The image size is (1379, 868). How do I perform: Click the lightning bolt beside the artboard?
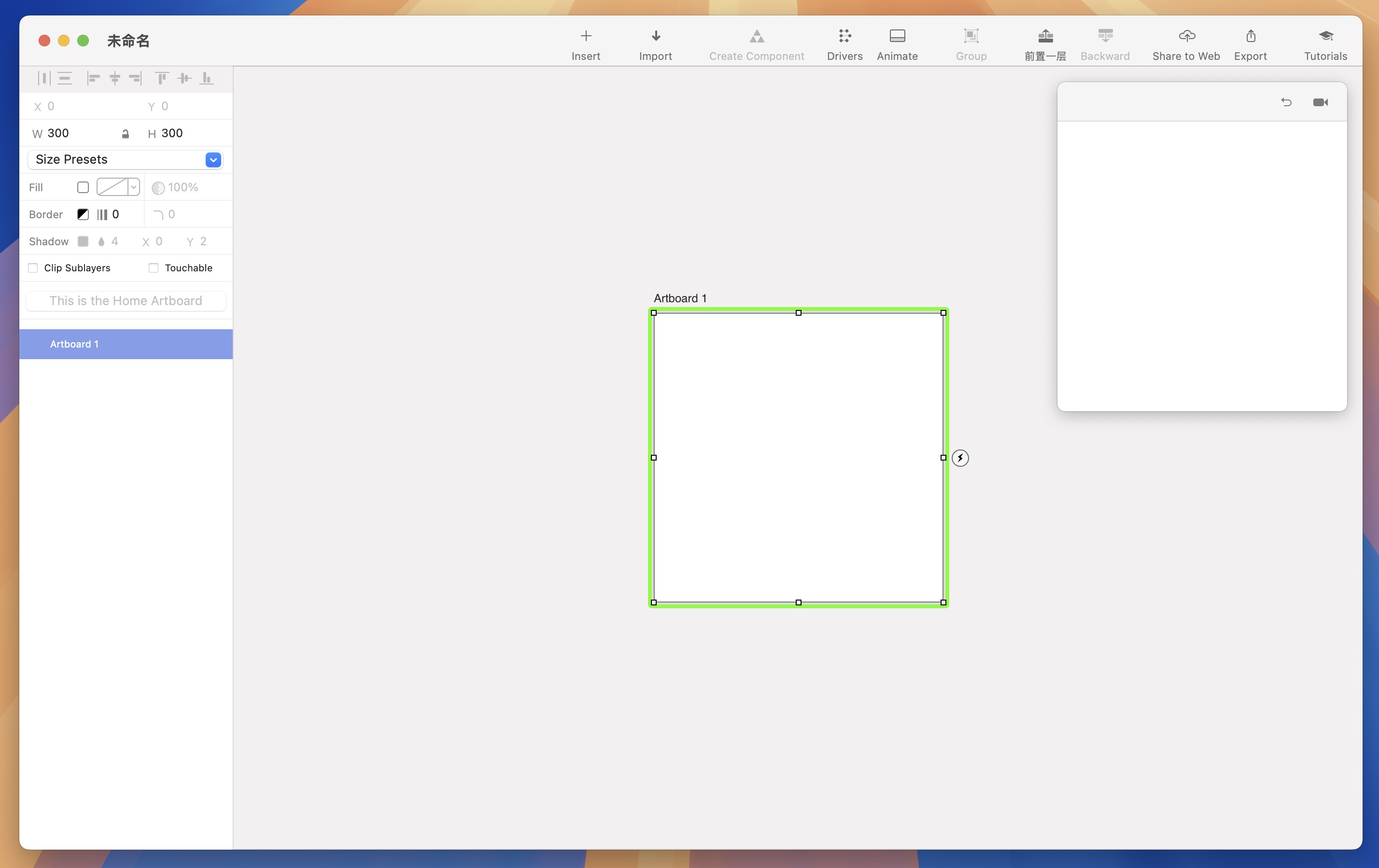[961, 458]
